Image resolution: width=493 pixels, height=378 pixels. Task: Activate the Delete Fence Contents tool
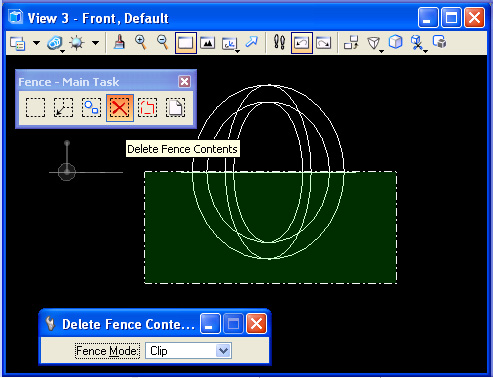pos(120,108)
